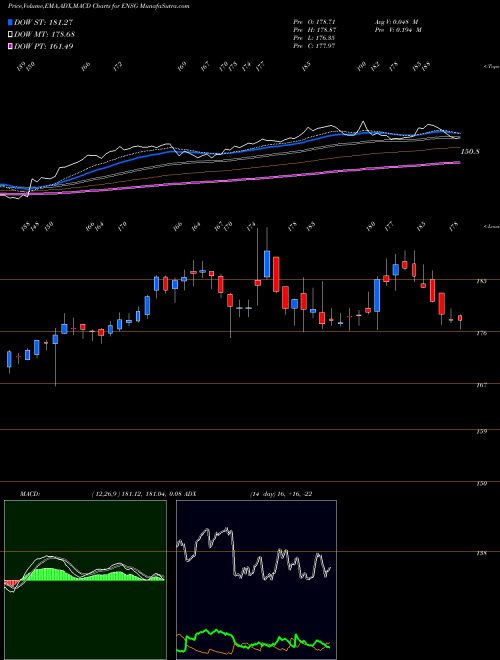Viewport: 500px width, 660px height.
Task: Select the 'DOW PT: 161.49' legend text
Action: [44, 46]
